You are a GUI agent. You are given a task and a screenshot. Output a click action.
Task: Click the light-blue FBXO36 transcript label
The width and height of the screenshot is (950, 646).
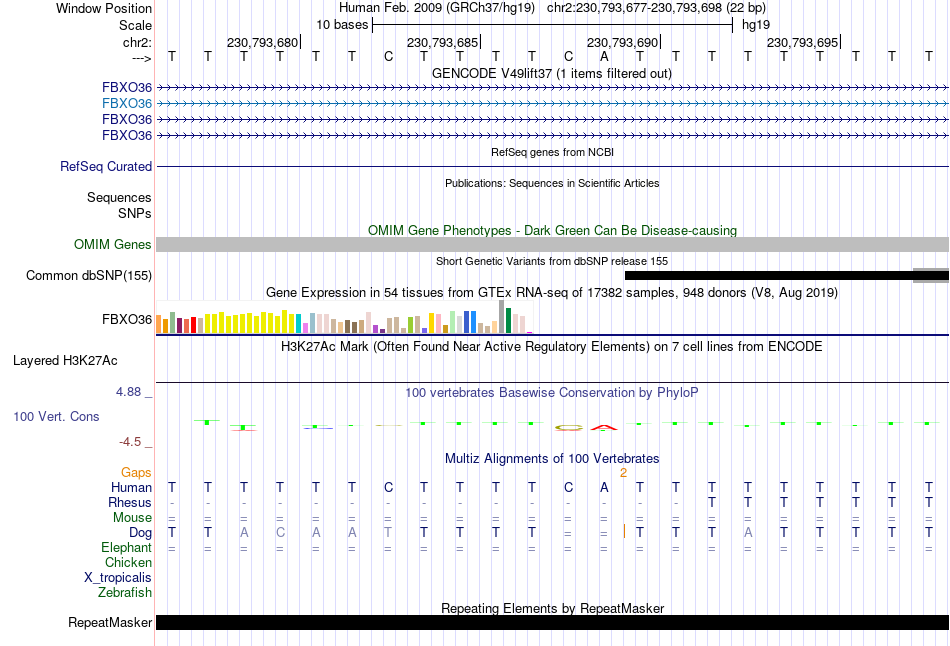point(127,103)
